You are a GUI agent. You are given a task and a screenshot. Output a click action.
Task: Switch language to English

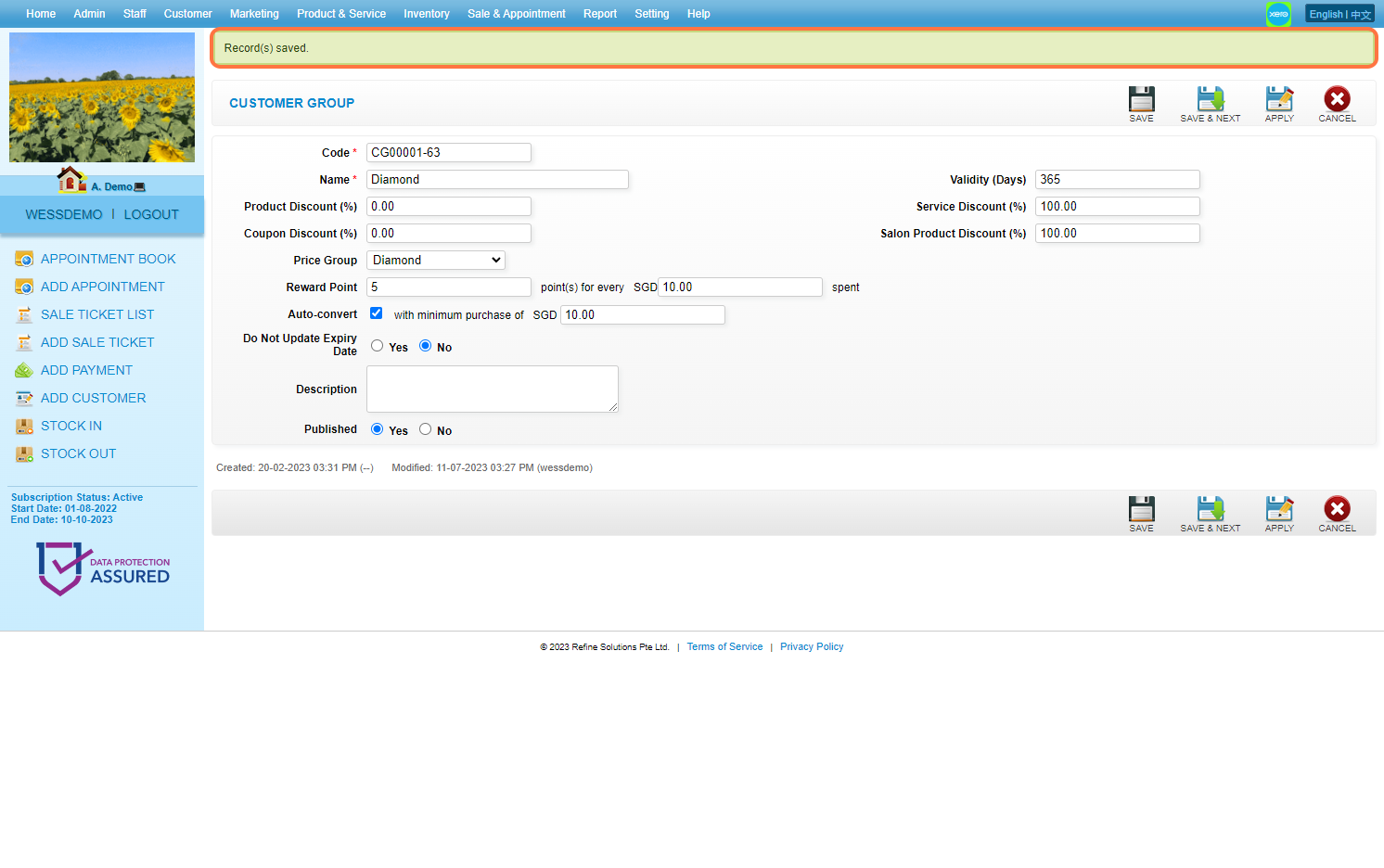pos(1326,14)
